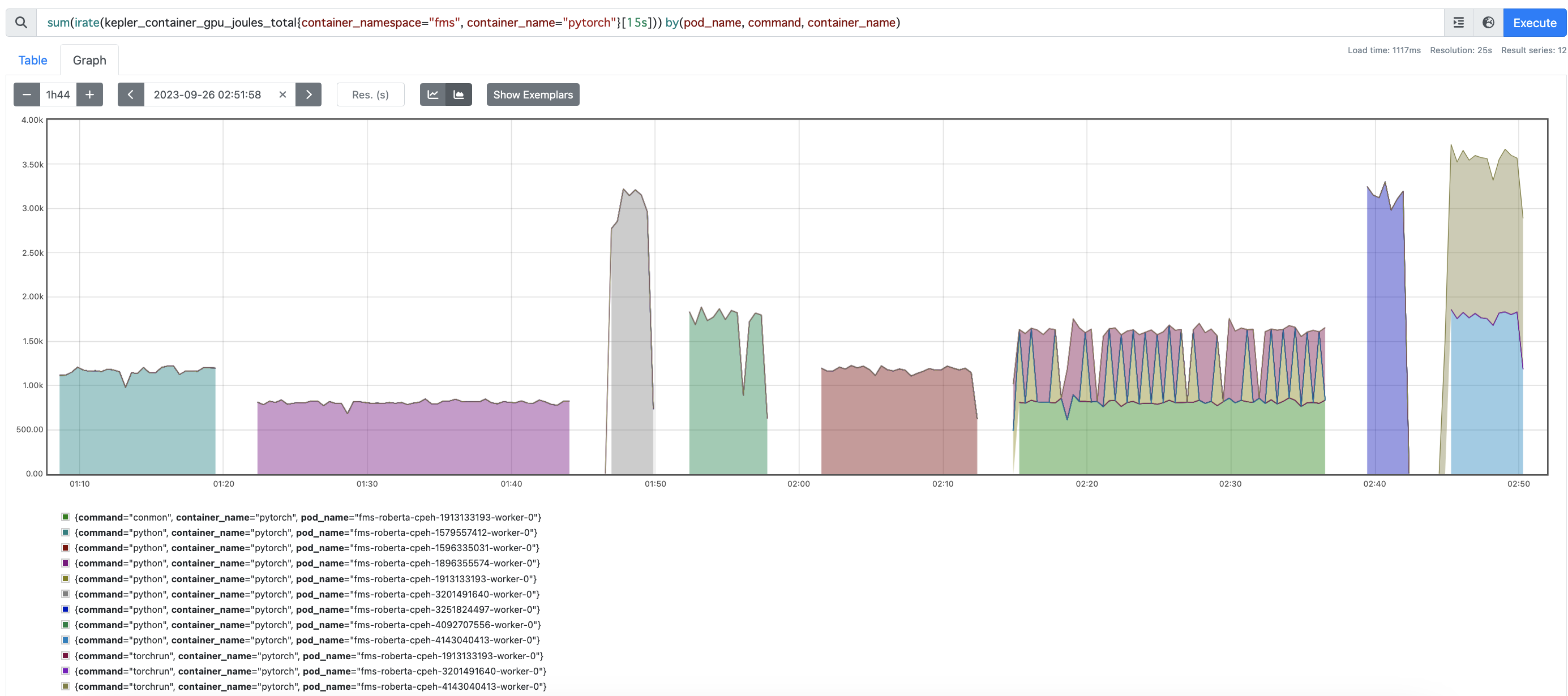Viewport: 1568px width, 696px height.
Task: Click the 1h44 range duration field
Action: click(58, 94)
